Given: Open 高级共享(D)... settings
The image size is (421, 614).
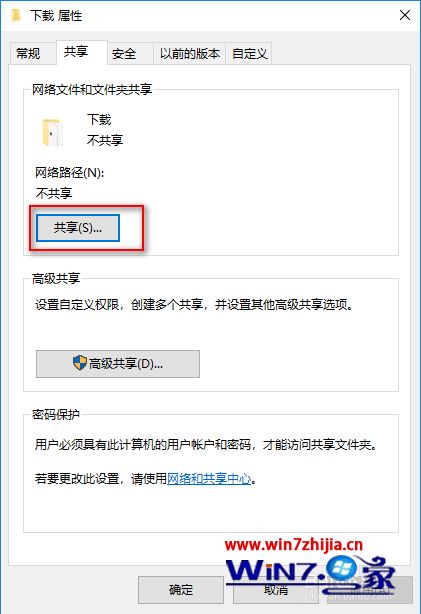Looking at the screenshot, I should click(x=118, y=364).
